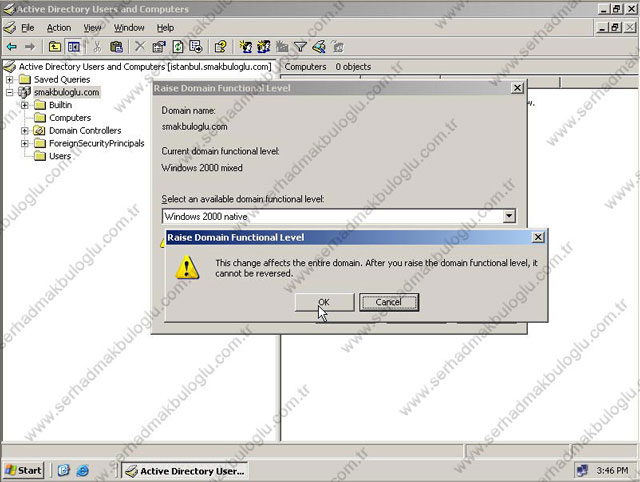Click the Back arrow toolbar icon
This screenshot has width=640, height=482.
12,47
